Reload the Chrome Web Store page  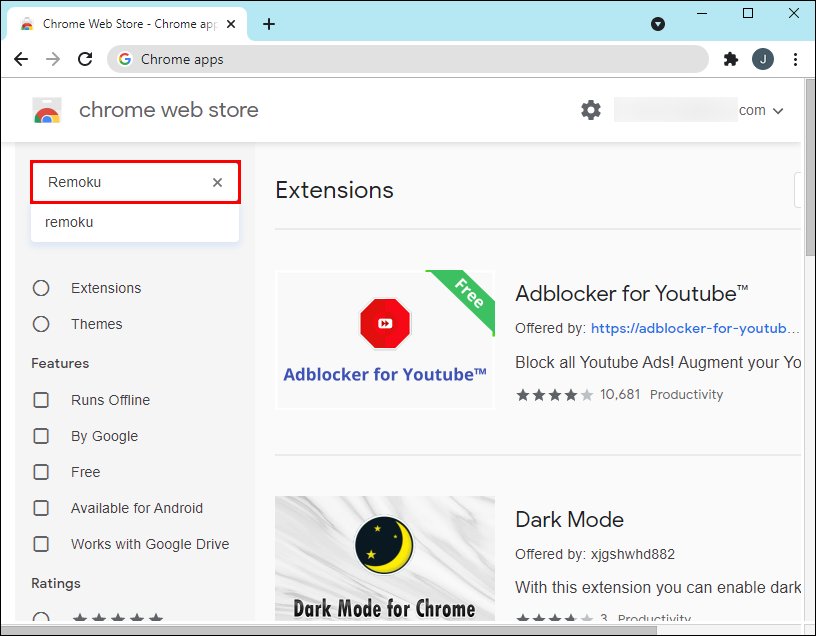click(x=85, y=59)
